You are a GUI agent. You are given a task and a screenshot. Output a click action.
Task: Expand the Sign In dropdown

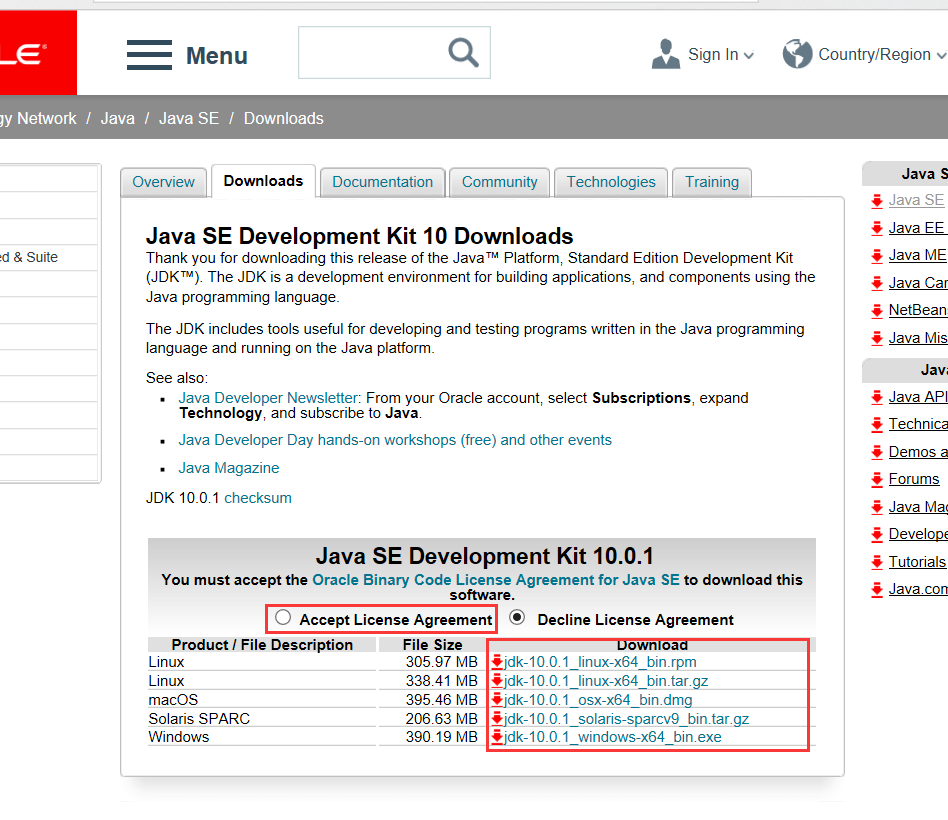pos(748,56)
